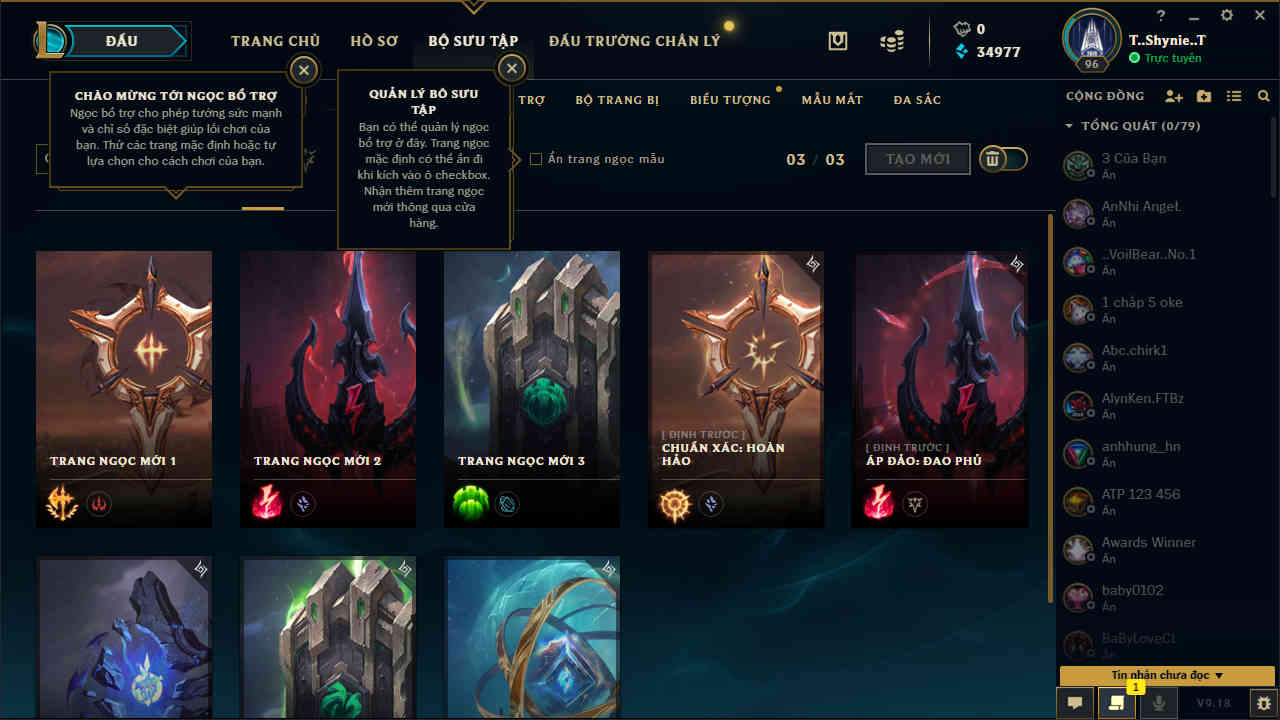Click the new folder icon in social panel
1280x720 pixels.
coord(1204,96)
